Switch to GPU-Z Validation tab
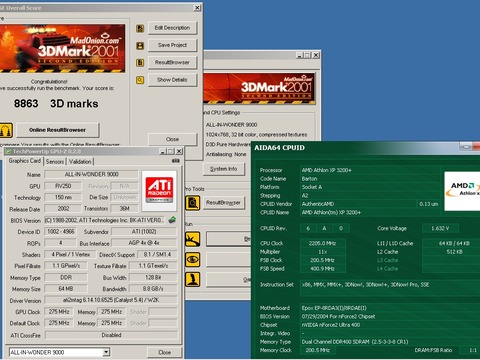 click(80, 162)
